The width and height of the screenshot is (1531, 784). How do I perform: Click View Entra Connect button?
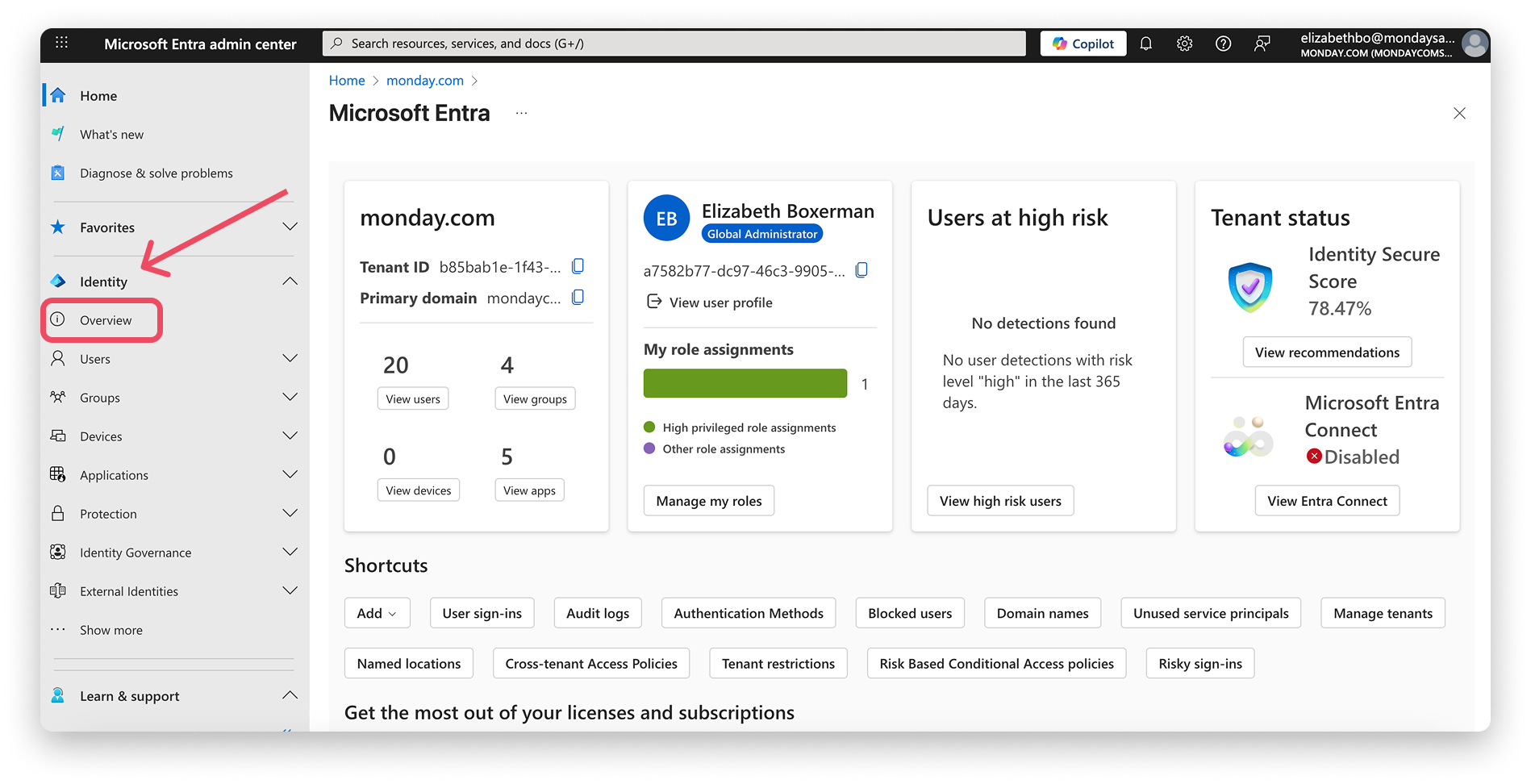(x=1327, y=501)
